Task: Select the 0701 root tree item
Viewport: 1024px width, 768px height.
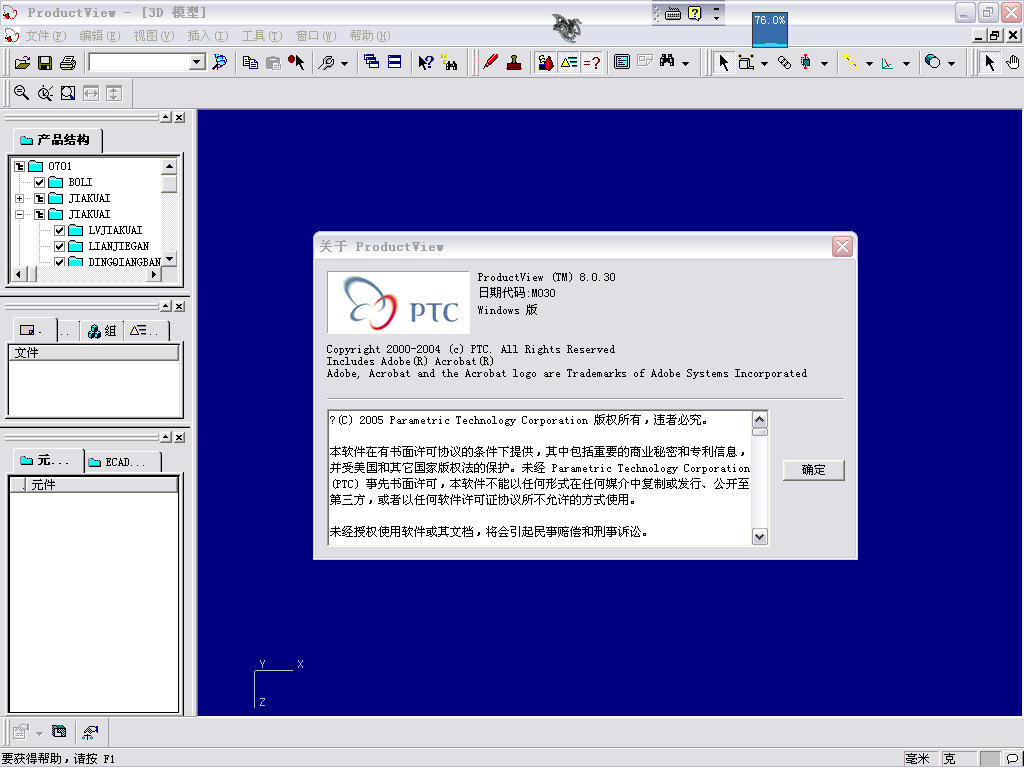Action: [59, 167]
